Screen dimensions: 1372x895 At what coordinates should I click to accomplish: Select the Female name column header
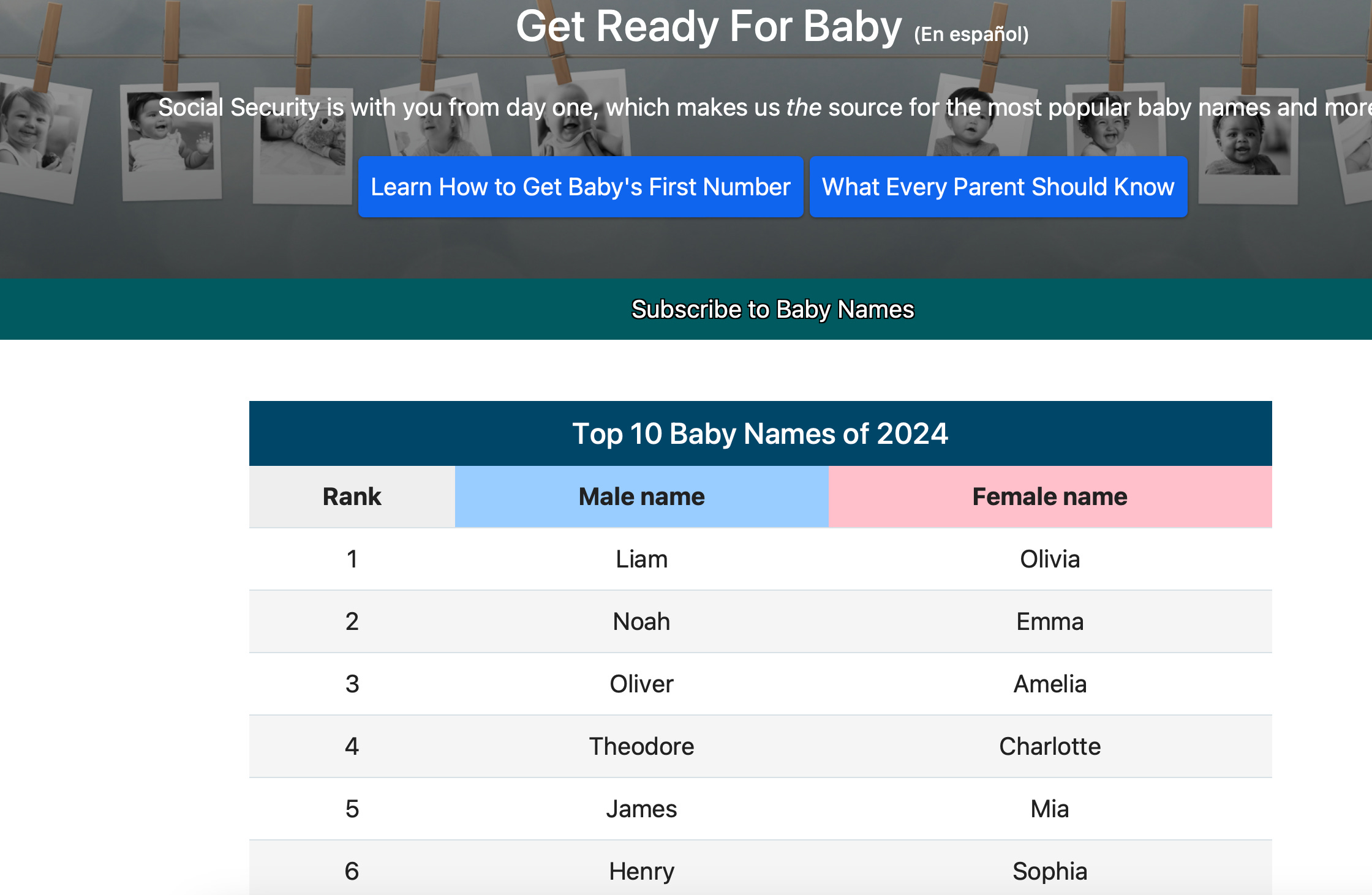pyautogui.click(x=1049, y=496)
